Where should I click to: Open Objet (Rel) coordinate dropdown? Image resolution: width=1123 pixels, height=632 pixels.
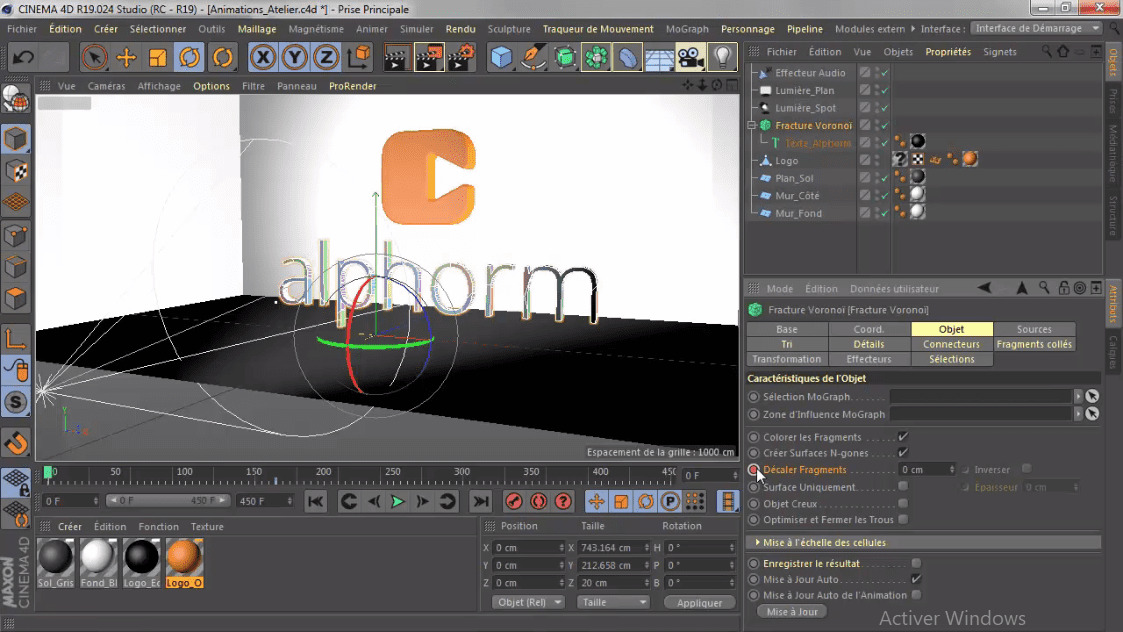click(x=529, y=602)
